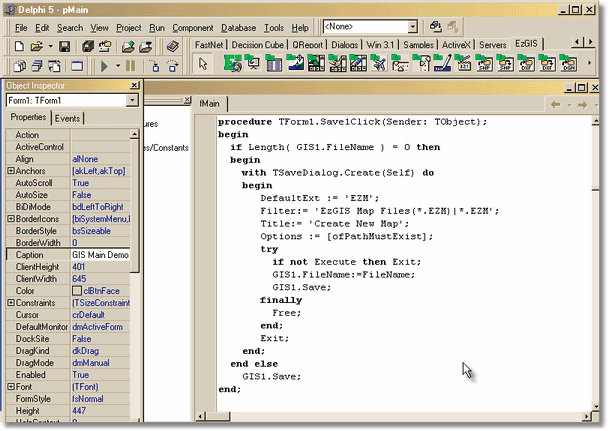Screen dimensions: 608x431
Task: Click the Toggle Form/Unit icon
Action: coord(55,66)
